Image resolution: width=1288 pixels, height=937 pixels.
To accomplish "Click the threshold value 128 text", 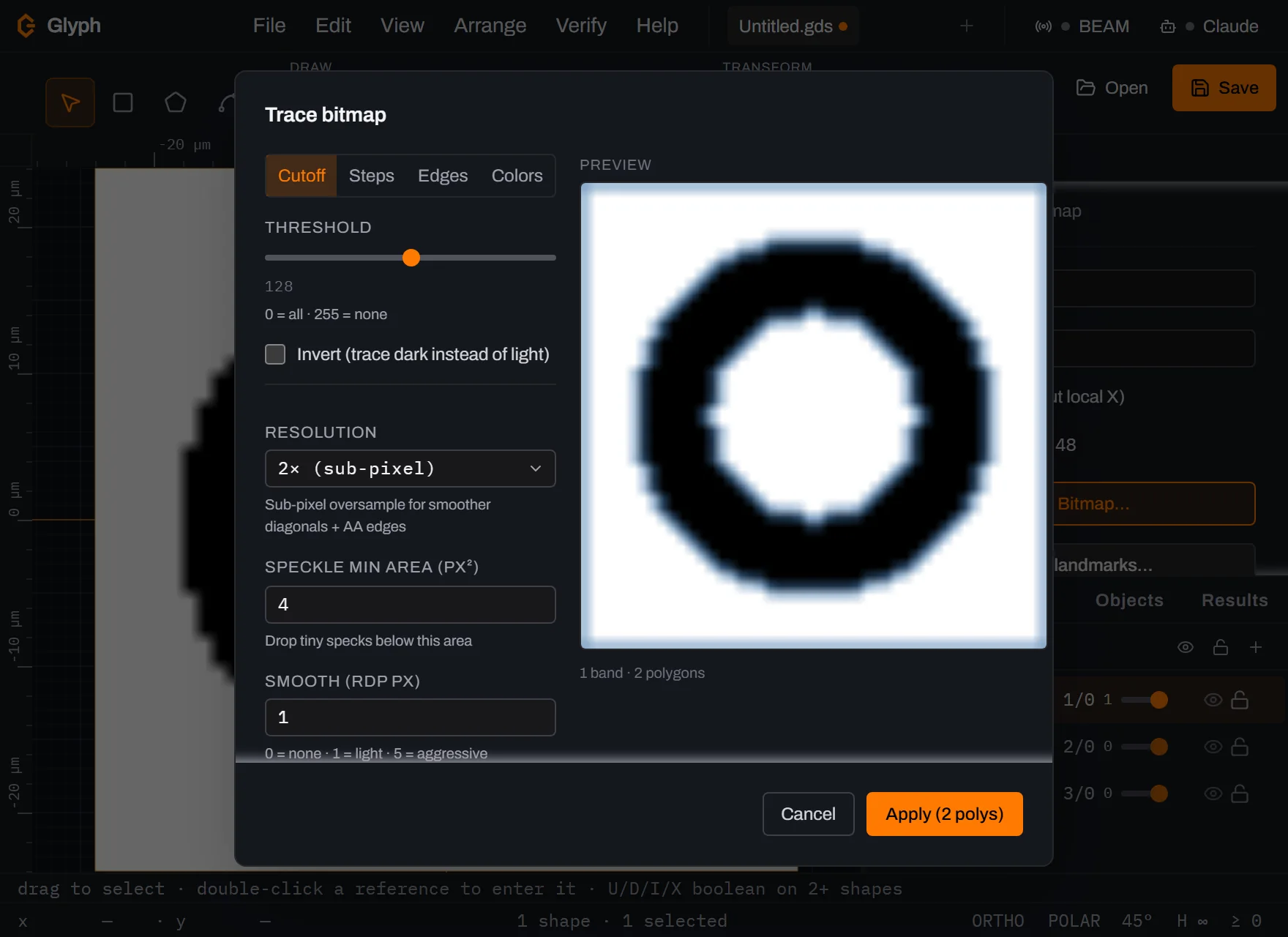I will [279, 286].
